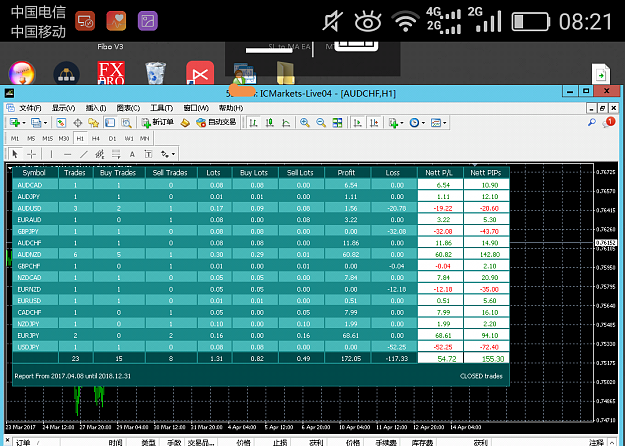Viewport: 625px width, 446px height.
Task: Toggle the Navigator star-folder icon
Action: tap(94, 123)
